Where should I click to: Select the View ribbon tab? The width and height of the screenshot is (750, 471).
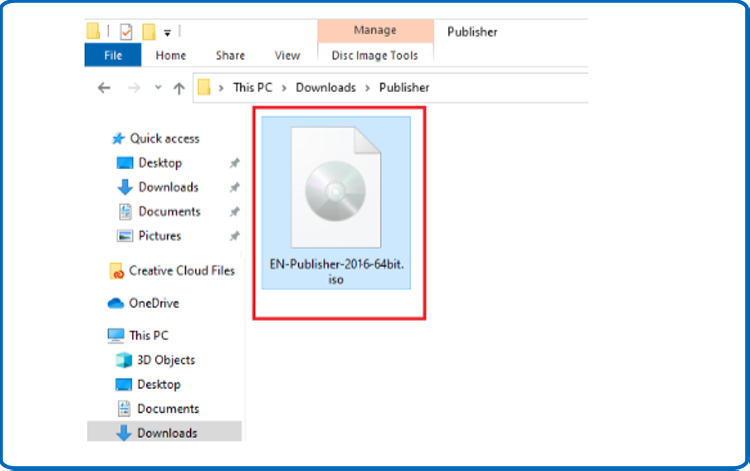(x=287, y=55)
